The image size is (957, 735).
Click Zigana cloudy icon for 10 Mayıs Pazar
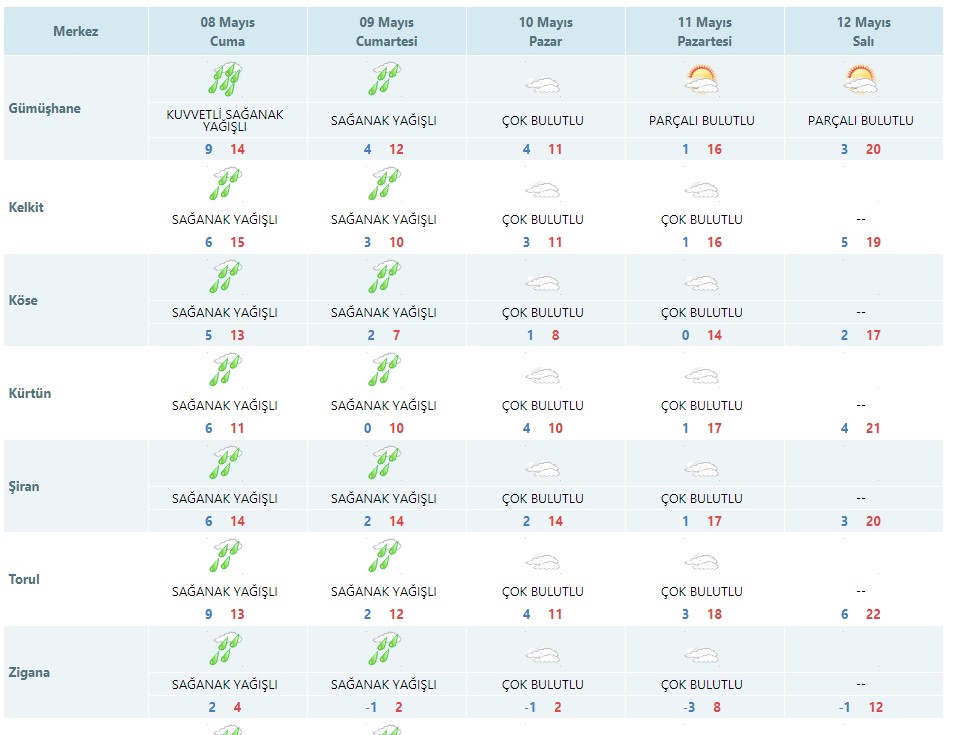click(x=543, y=655)
